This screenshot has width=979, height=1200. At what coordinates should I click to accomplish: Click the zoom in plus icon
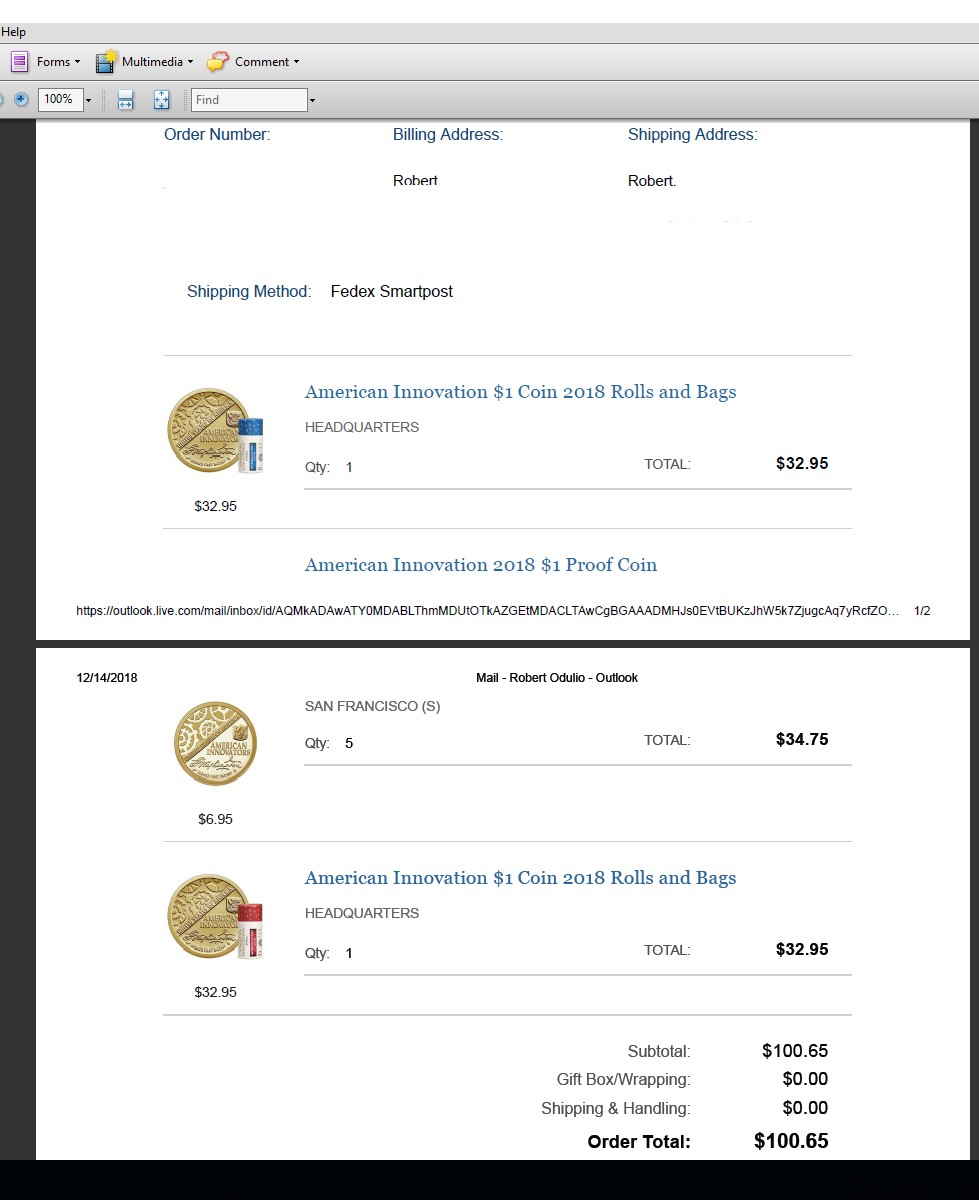[x=21, y=100]
